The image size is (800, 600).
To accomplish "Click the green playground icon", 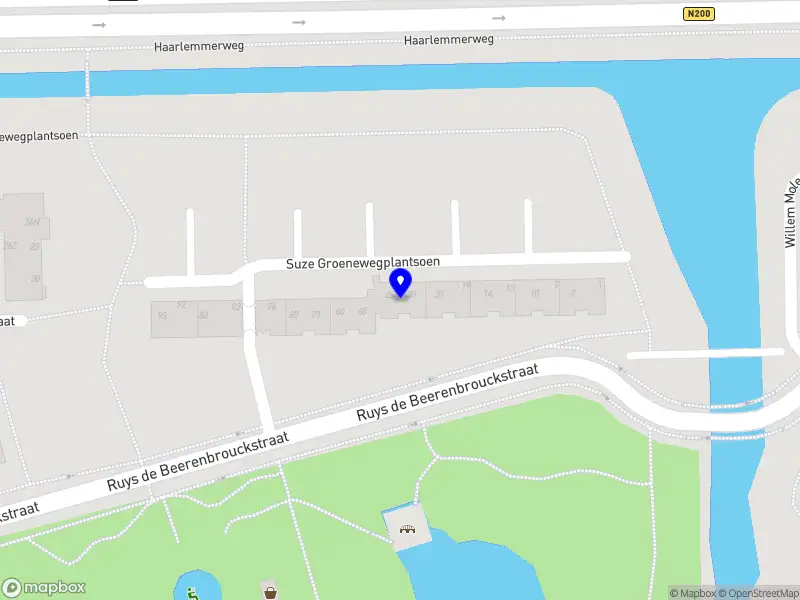I will [x=193, y=594].
